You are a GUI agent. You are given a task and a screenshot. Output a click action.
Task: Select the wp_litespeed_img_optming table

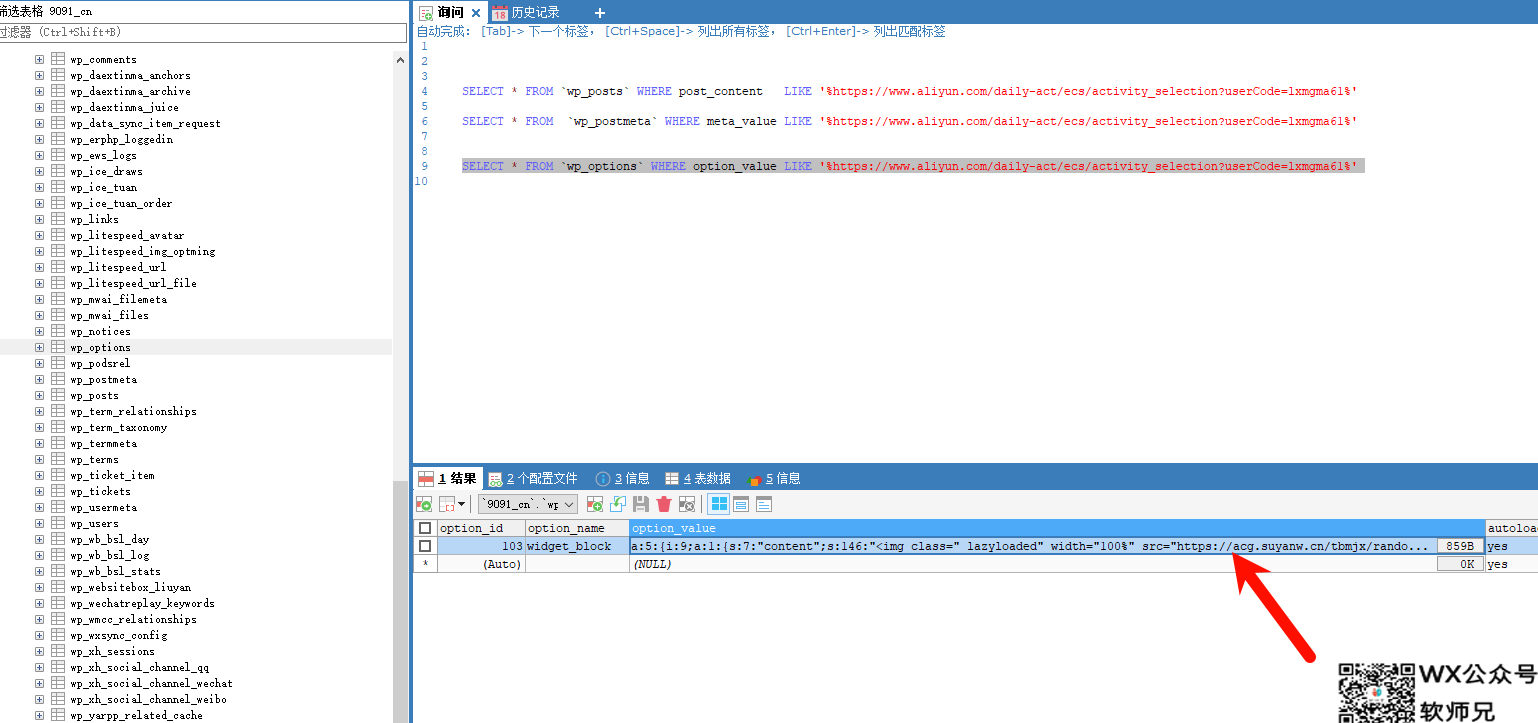coord(142,251)
